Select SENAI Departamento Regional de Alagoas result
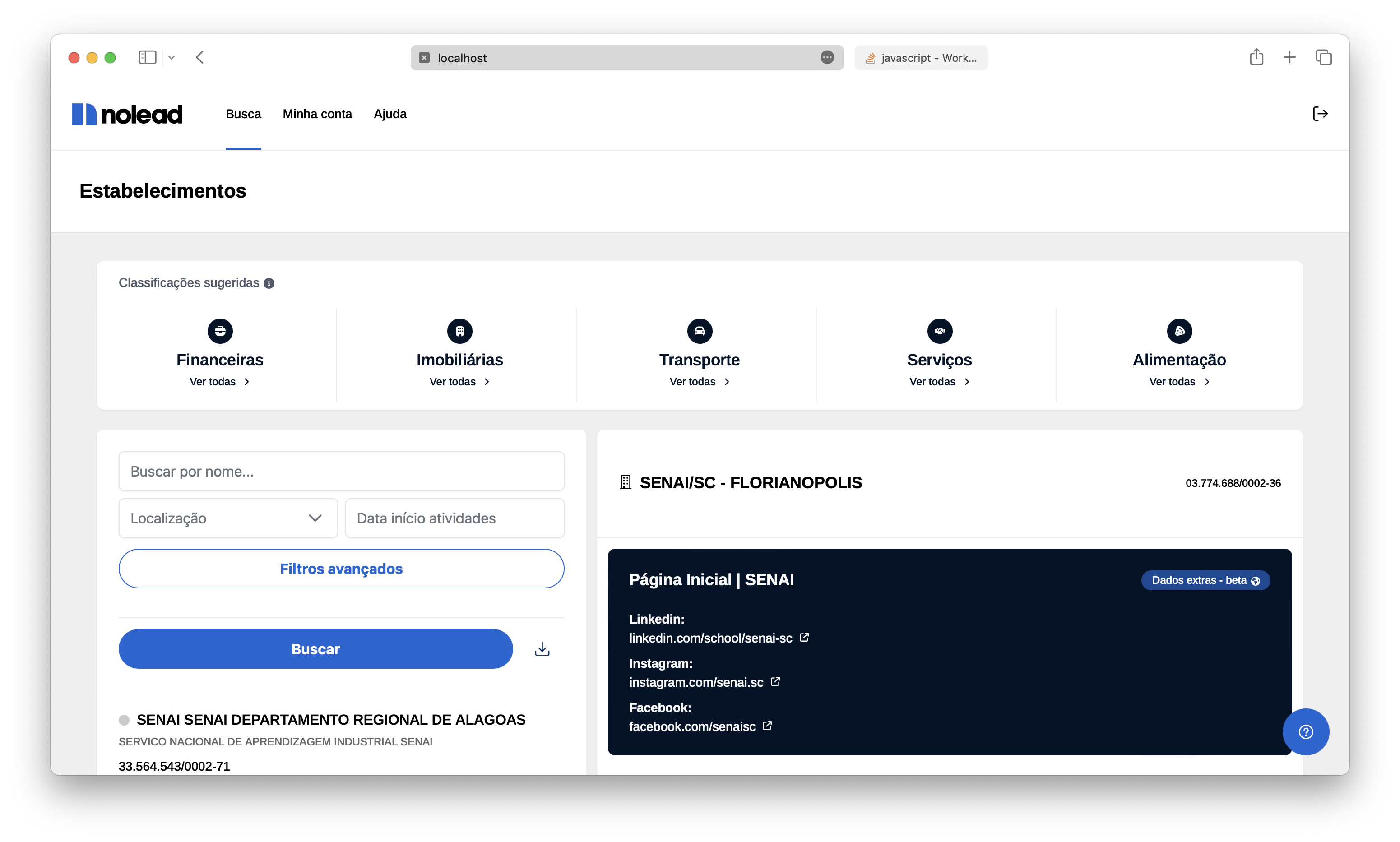This screenshot has width=1400, height=842. pos(331,719)
